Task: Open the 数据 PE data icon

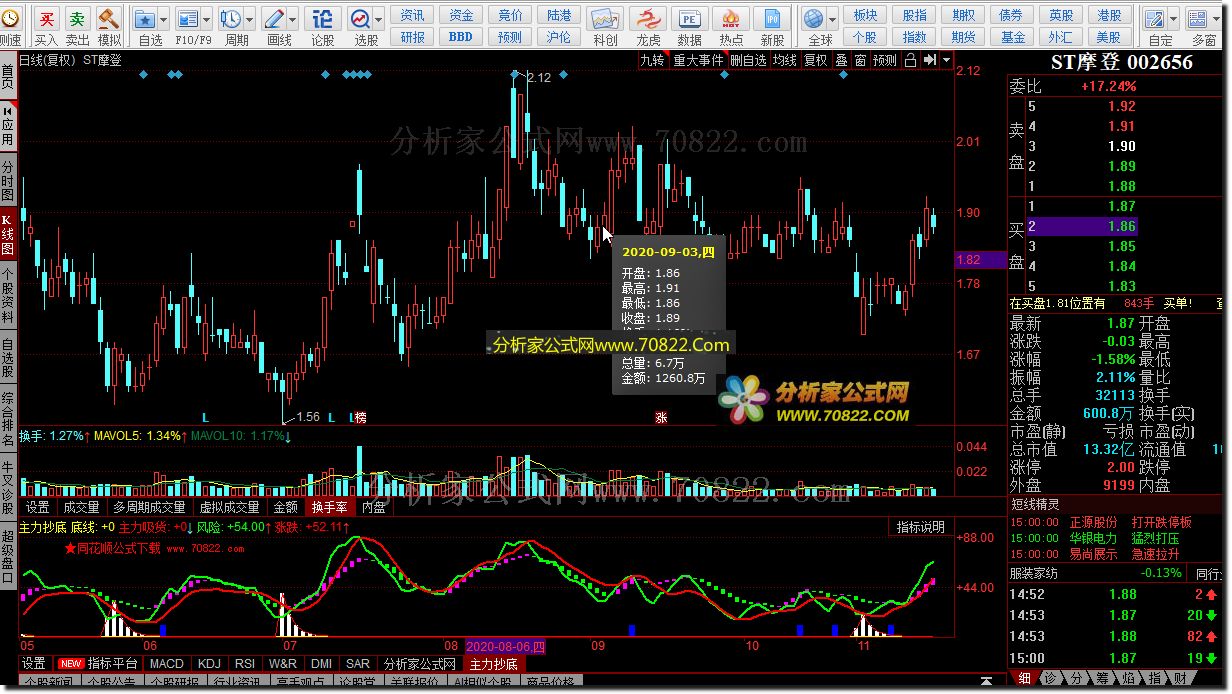Action: (x=689, y=19)
